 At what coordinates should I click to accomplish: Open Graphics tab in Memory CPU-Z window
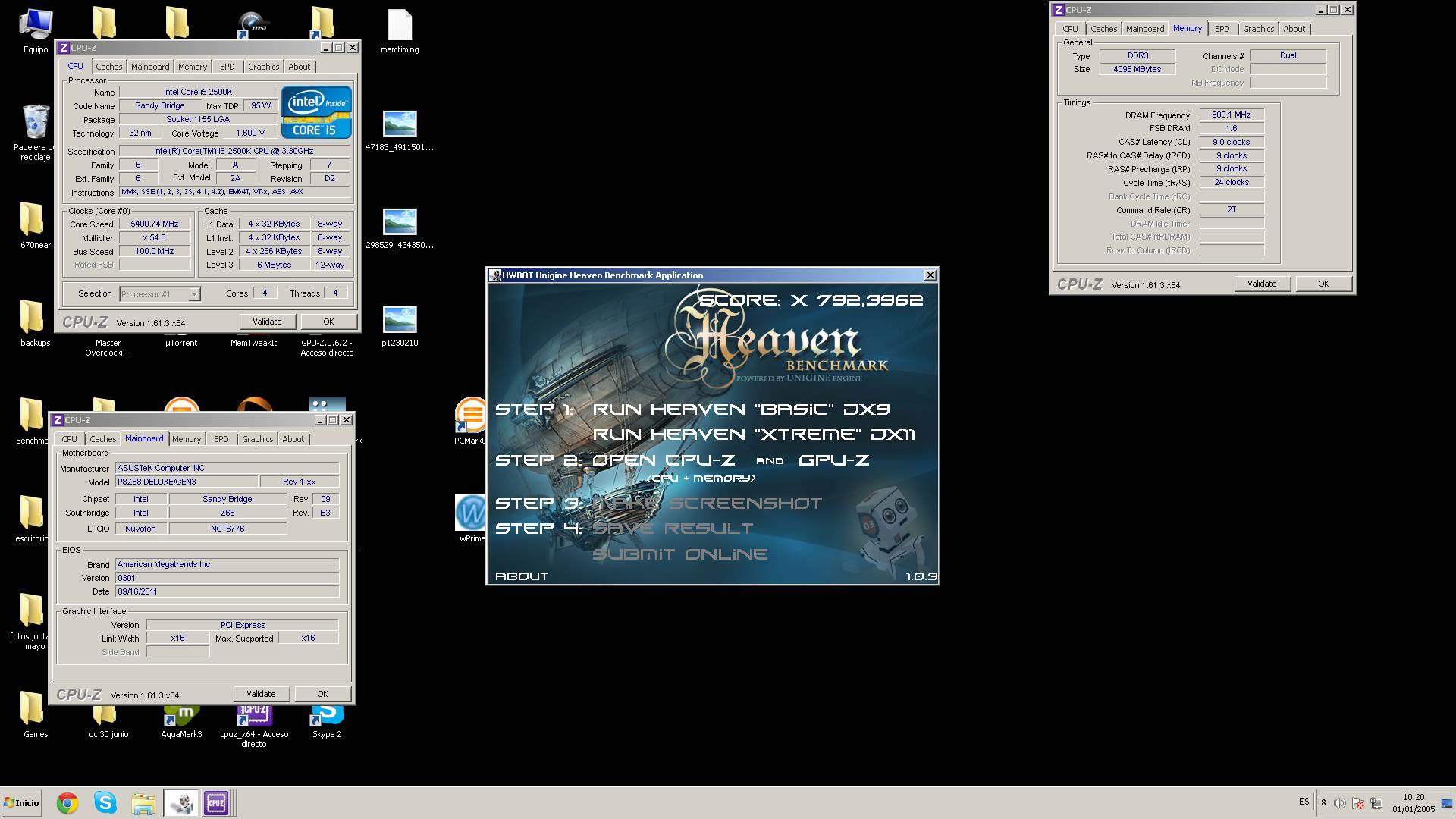1259,29
